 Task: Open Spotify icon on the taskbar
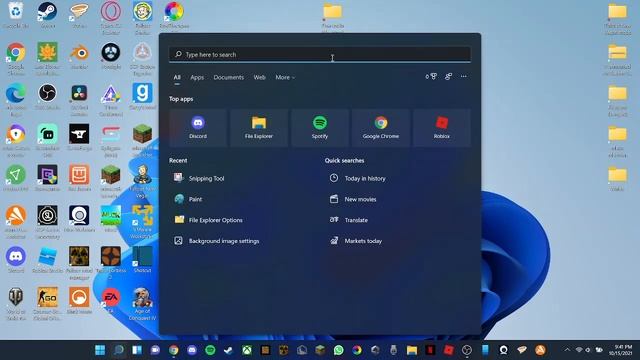click(x=210, y=350)
